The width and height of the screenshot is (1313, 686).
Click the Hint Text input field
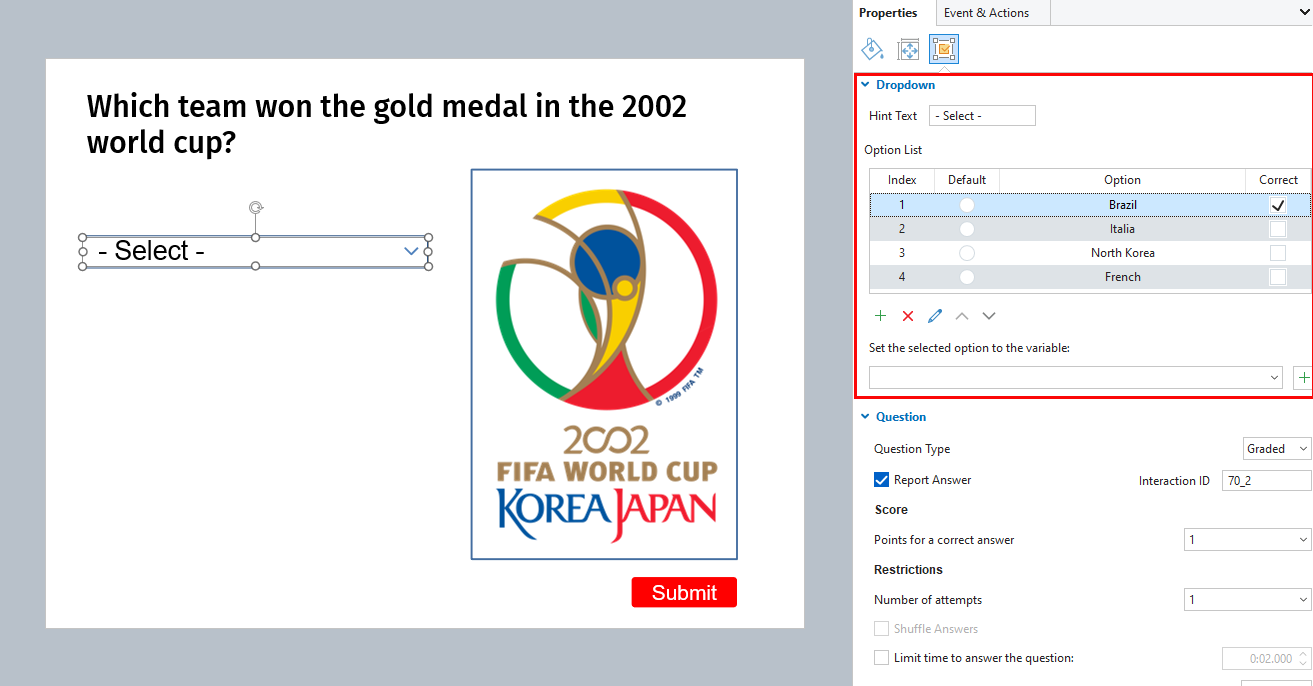982,116
